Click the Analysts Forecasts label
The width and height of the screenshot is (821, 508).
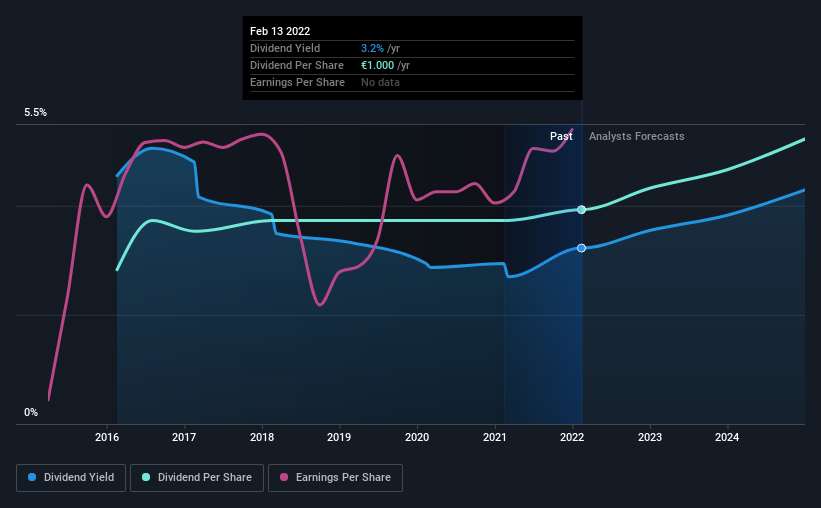(x=636, y=136)
